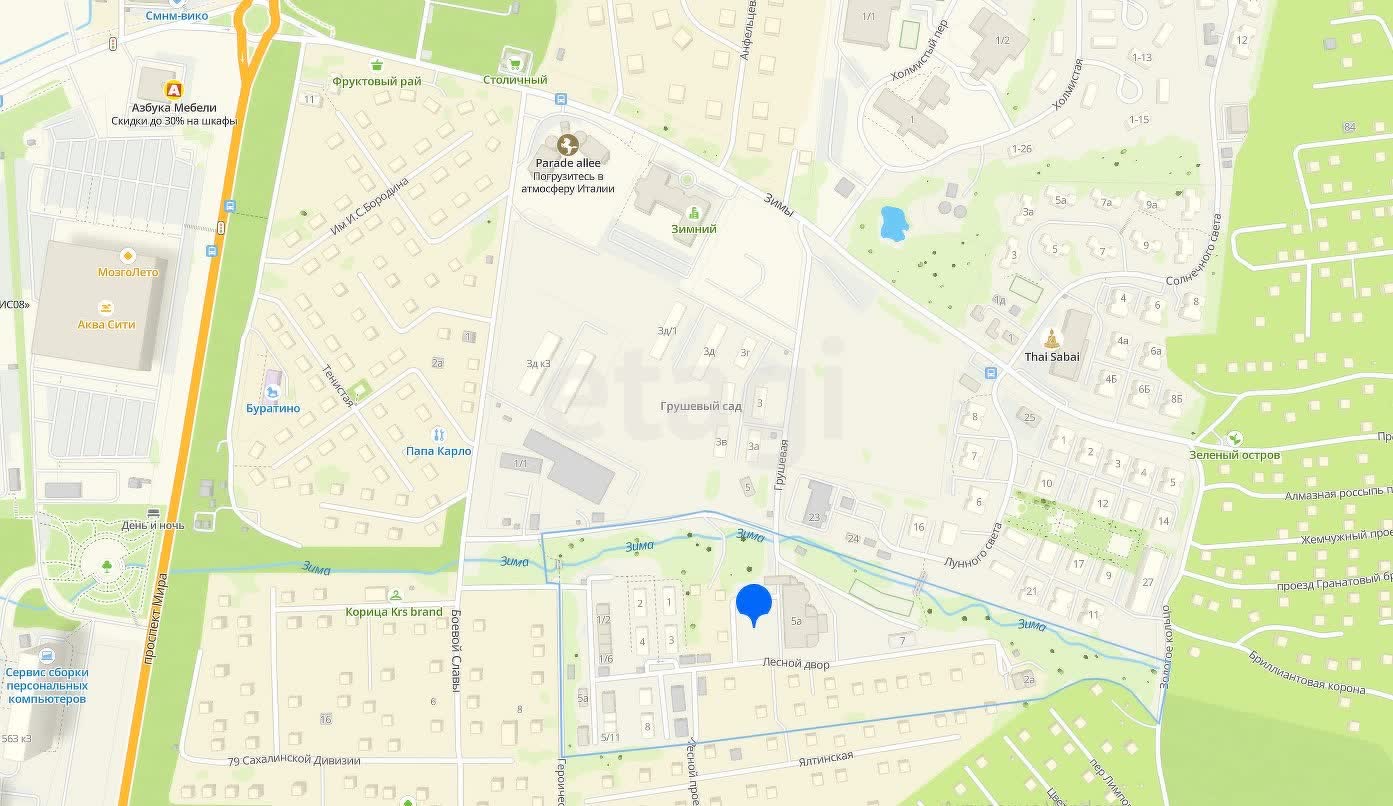The height and width of the screenshot is (806, 1393).
Task: Select the Грушевый сад district label
Action: pos(701,407)
